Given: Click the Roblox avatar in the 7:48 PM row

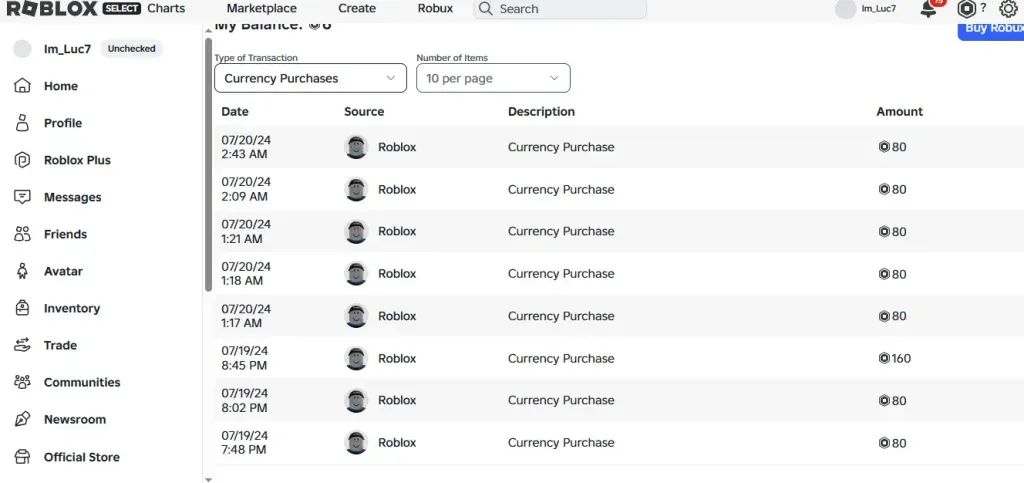Looking at the screenshot, I should coord(356,443).
